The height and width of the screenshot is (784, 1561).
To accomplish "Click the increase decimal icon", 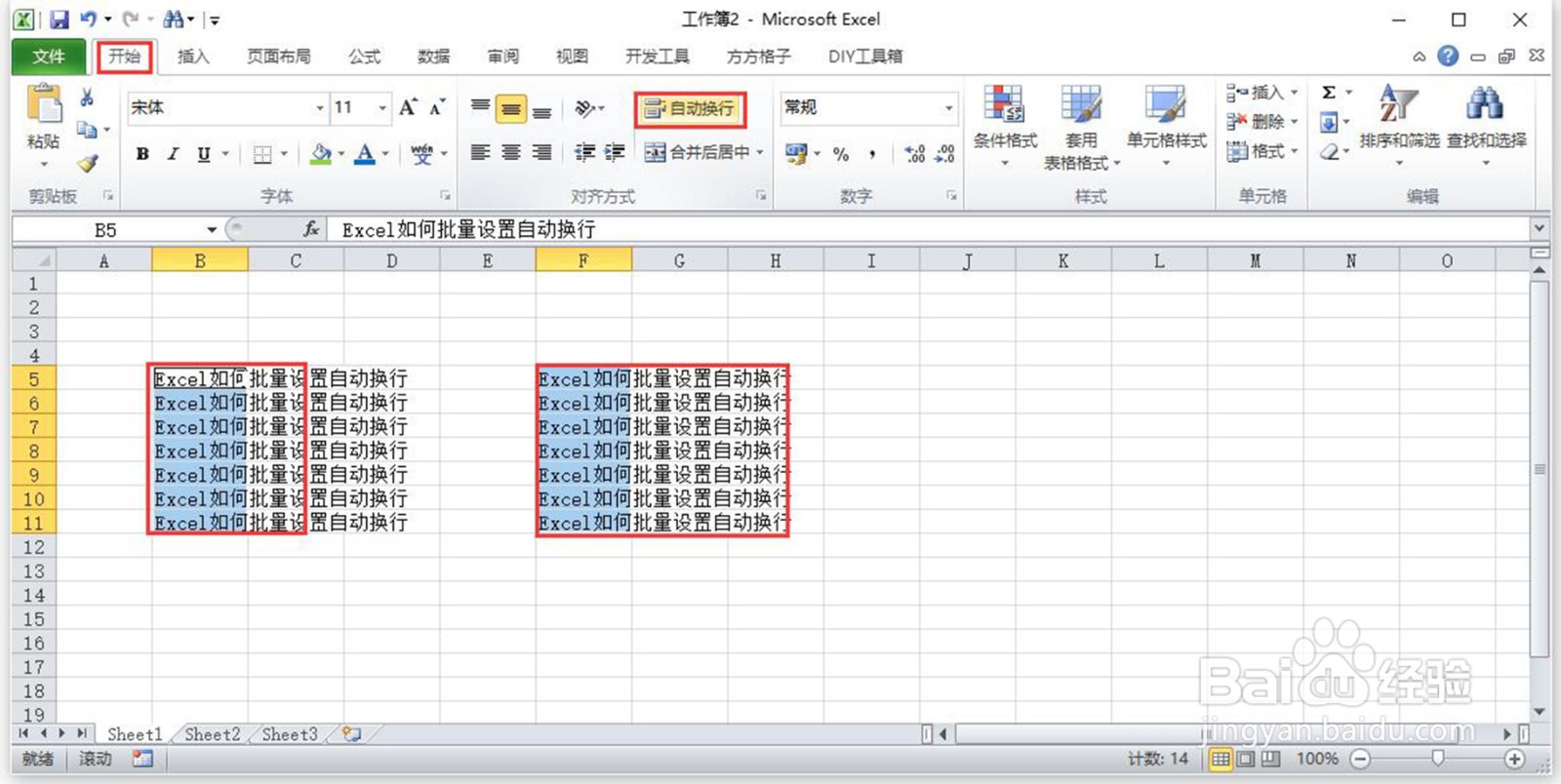I will click(914, 154).
